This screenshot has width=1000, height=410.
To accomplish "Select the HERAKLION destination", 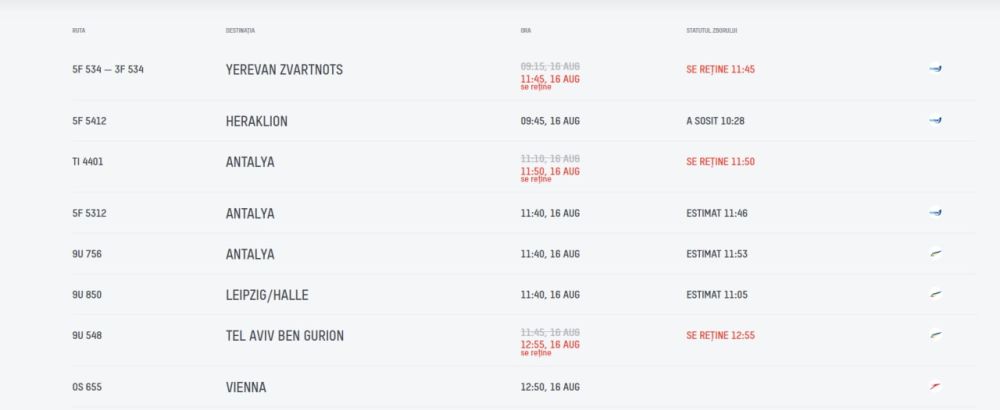I will (257, 121).
